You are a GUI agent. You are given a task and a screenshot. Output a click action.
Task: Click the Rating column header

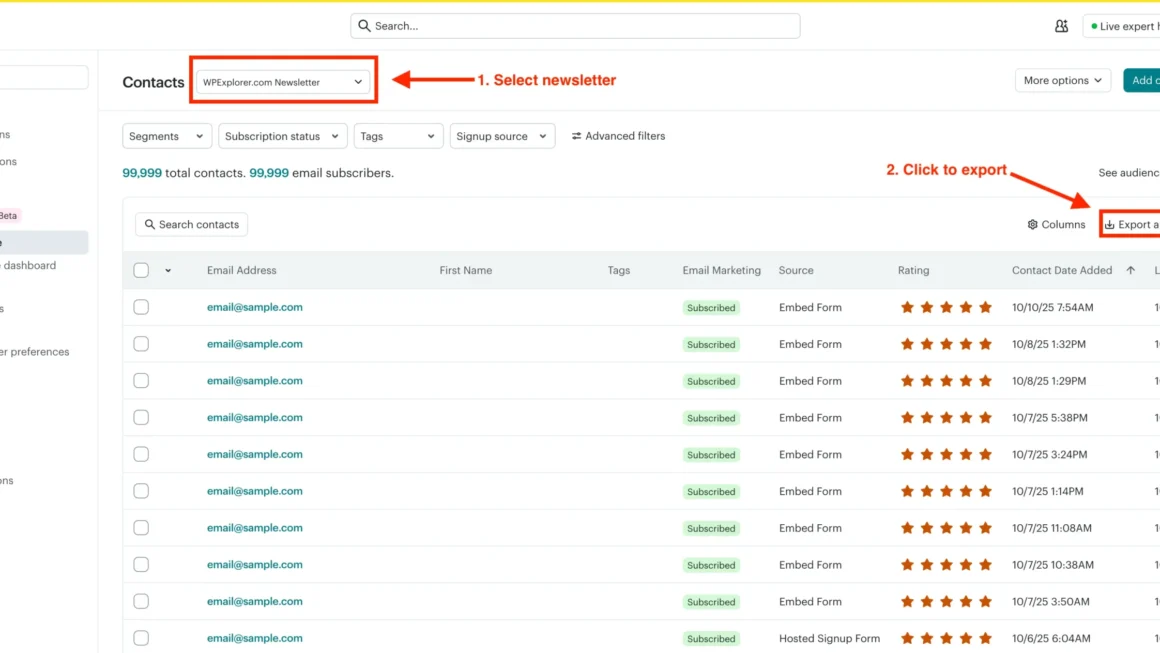click(x=913, y=270)
